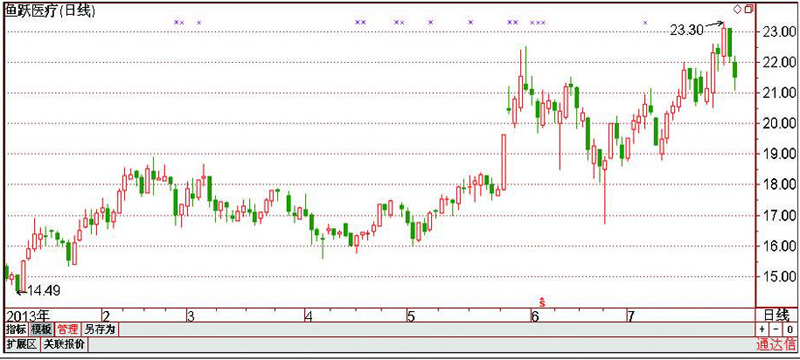Image resolution: width=800 pixels, height=360 pixels.
Task: Open the 扩展区 tab
Action: click(22, 345)
